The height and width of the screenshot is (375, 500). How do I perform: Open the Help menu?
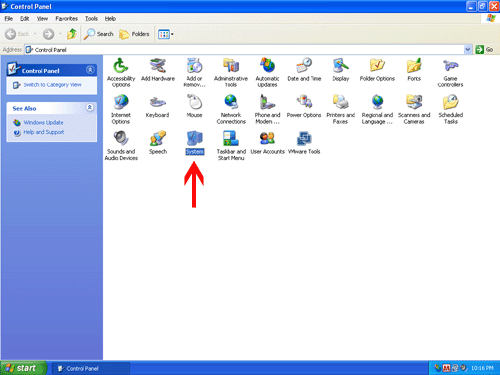tap(110, 19)
